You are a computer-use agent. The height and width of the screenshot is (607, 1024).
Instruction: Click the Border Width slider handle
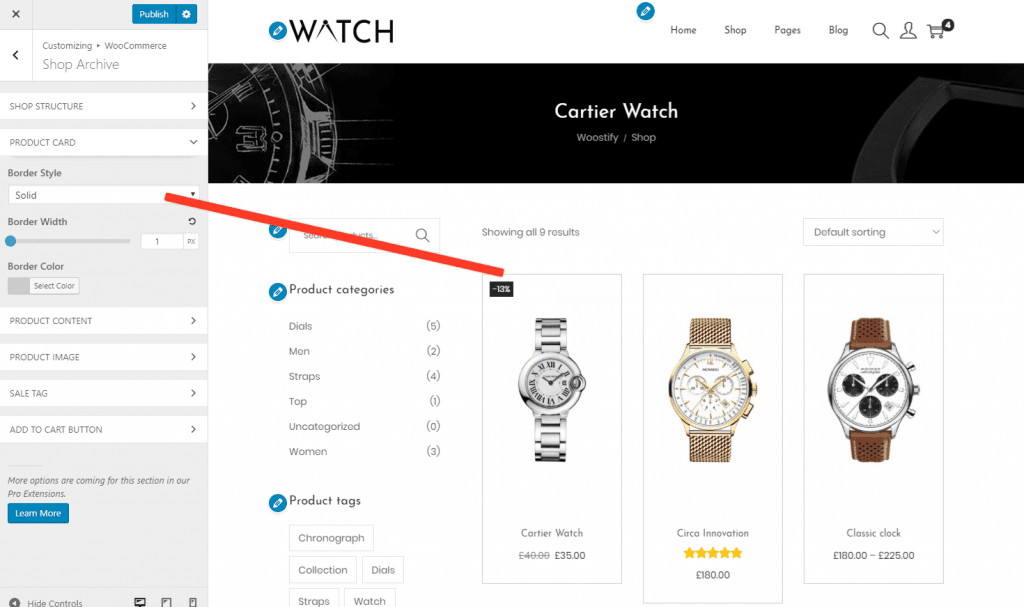(10, 241)
